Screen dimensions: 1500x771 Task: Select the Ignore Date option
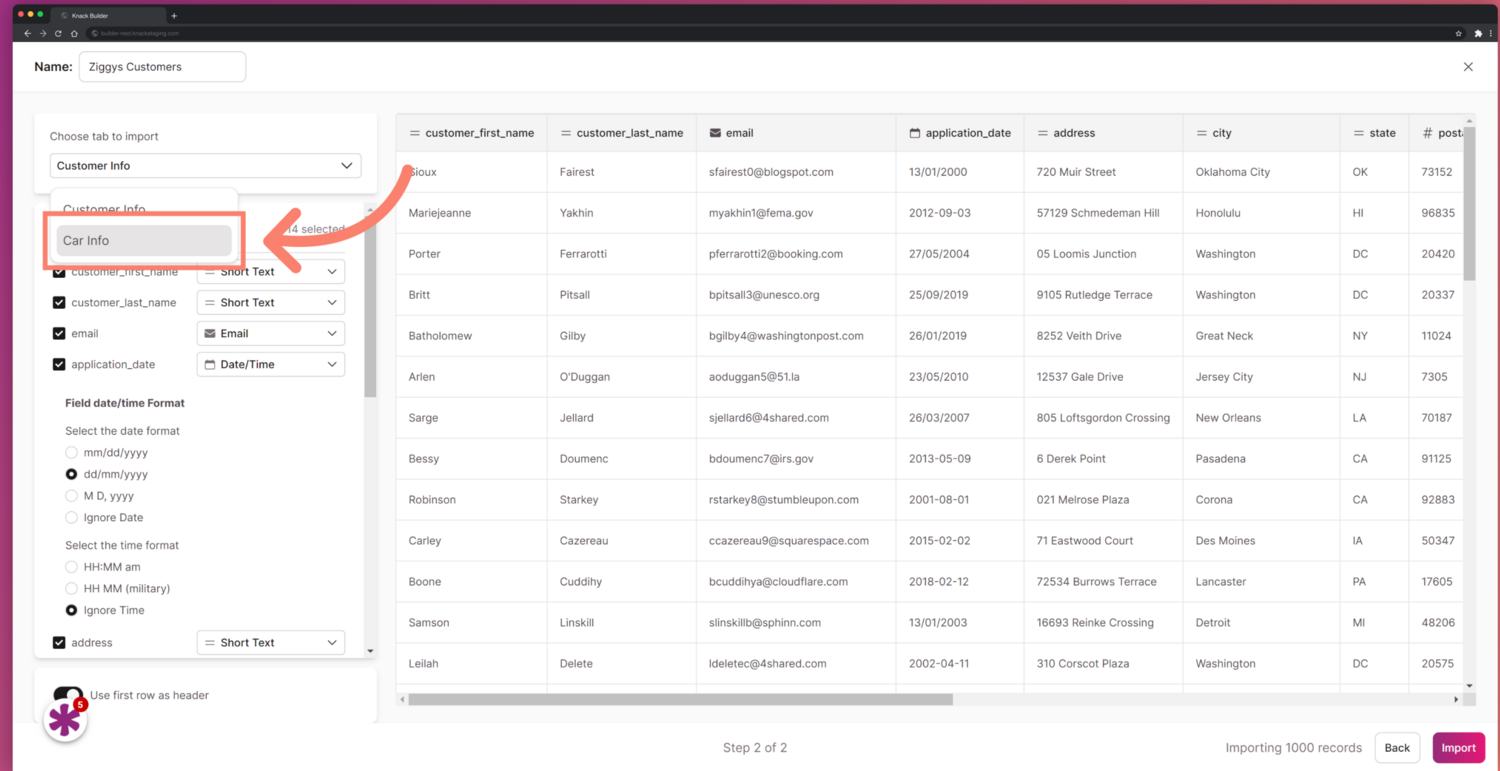click(x=71, y=518)
